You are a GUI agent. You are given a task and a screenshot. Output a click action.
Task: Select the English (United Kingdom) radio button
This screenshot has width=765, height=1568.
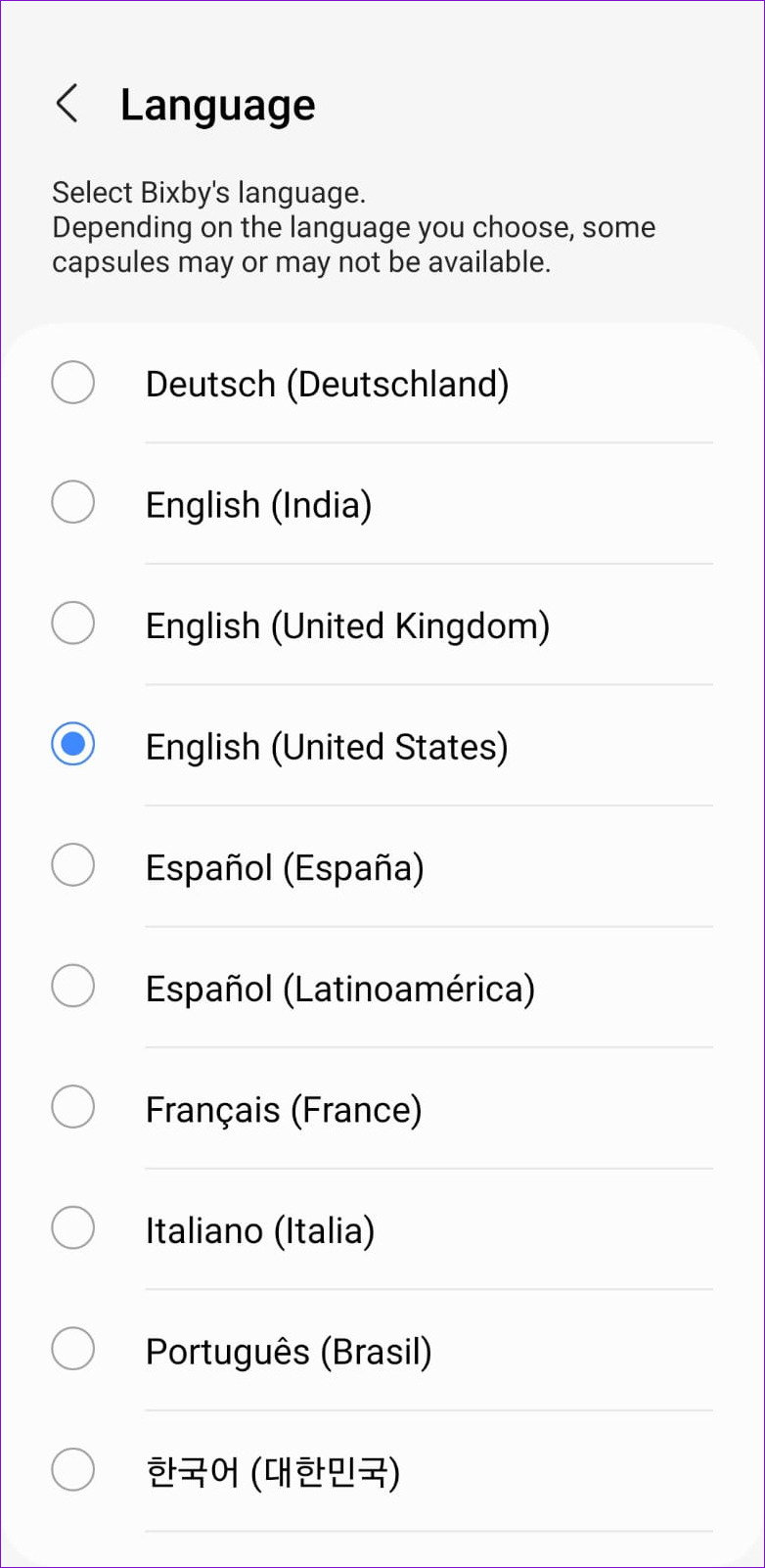73,623
